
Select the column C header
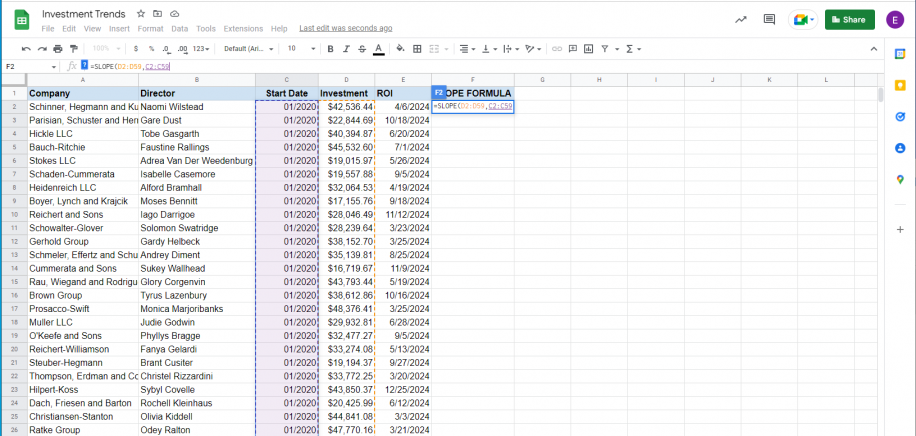coord(287,79)
